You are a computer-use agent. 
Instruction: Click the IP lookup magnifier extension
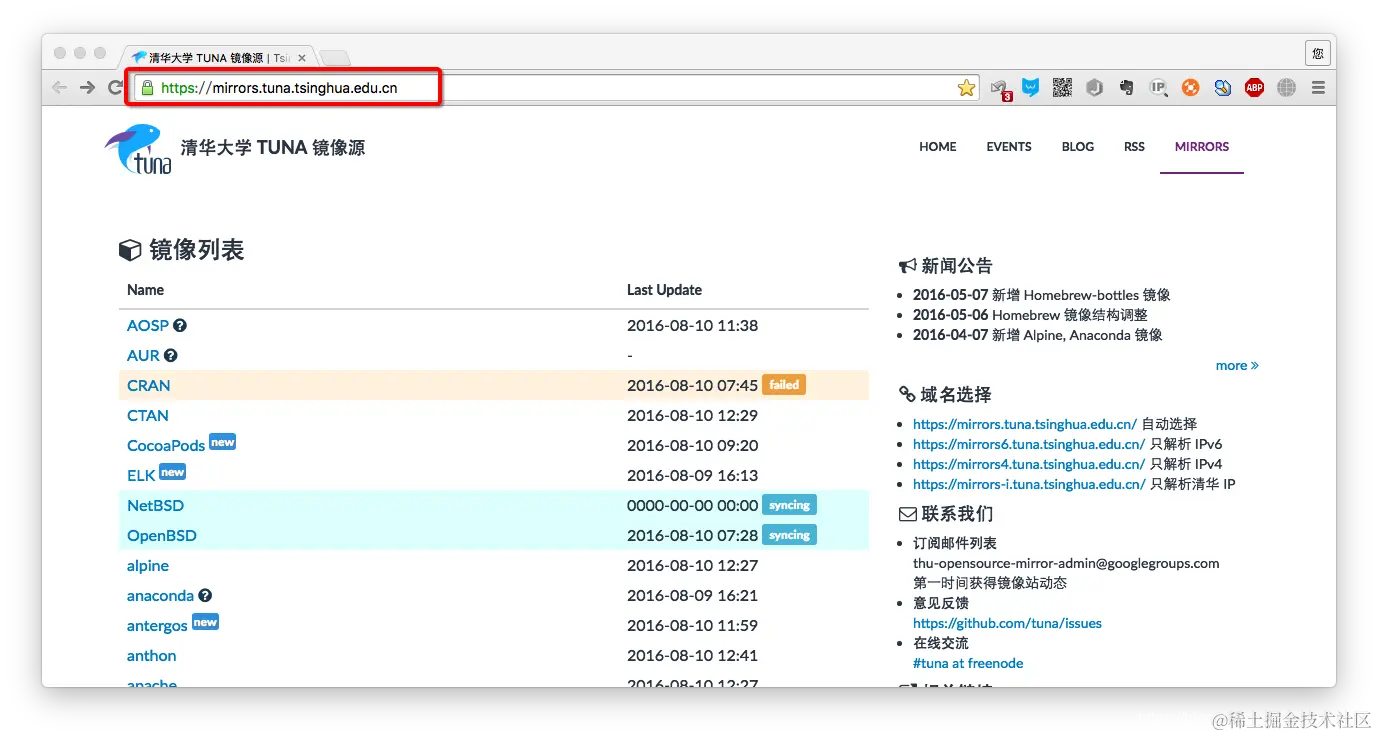(1158, 88)
